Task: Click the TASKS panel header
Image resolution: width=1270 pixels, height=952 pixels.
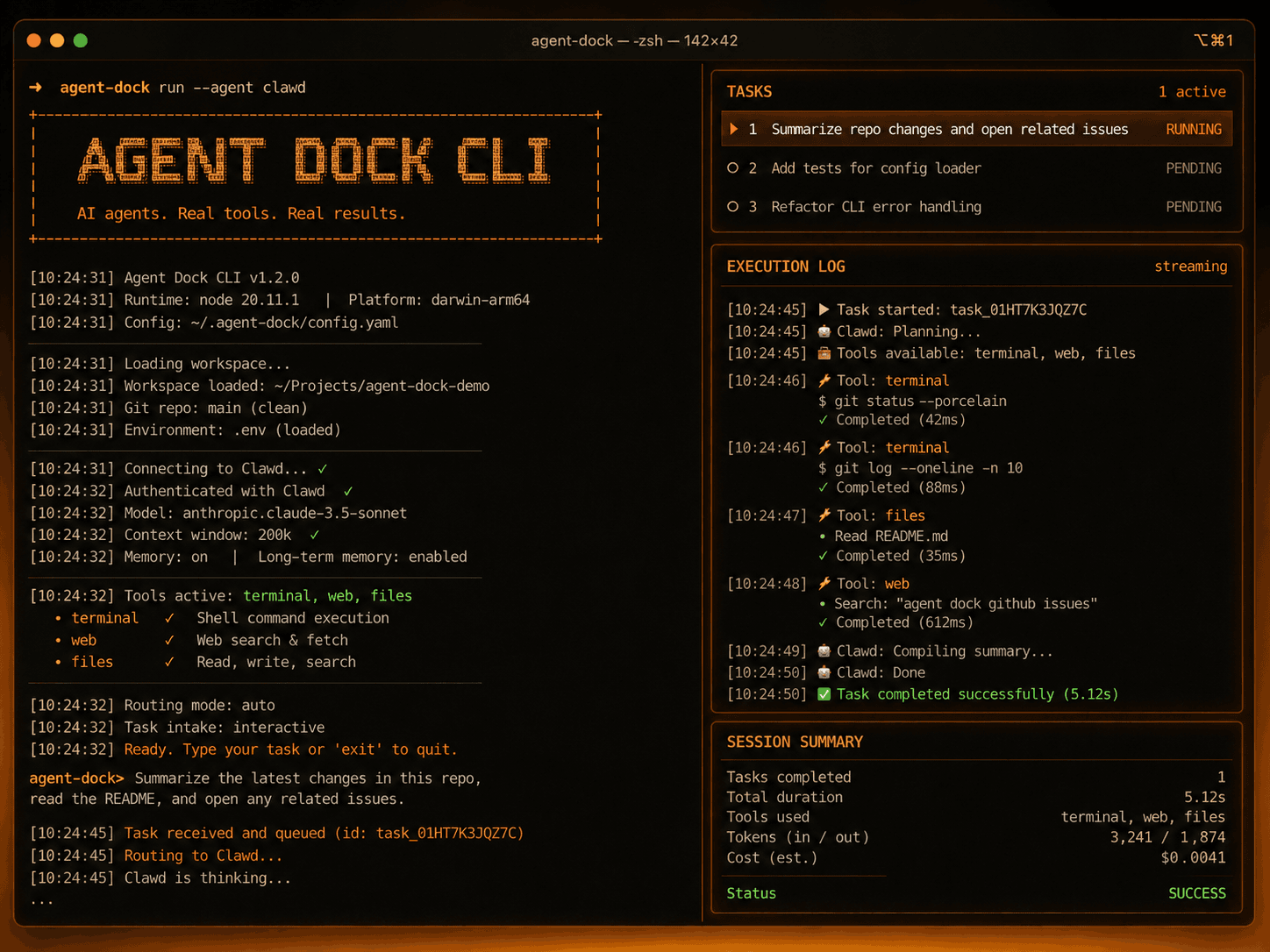Action: [749, 91]
